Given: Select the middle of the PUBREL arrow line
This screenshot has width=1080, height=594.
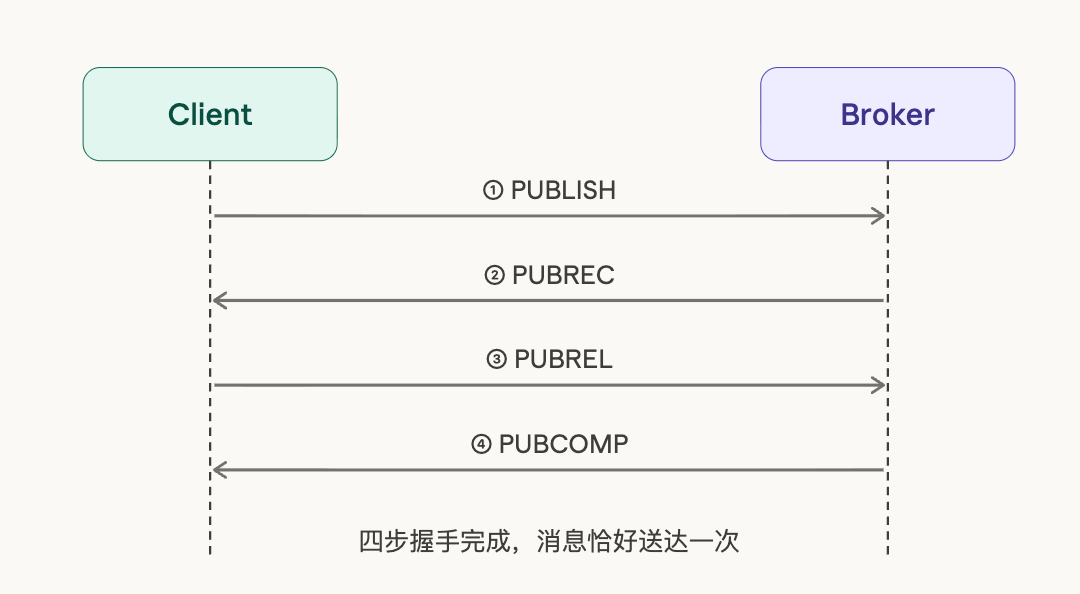Looking at the screenshot, I should tap(548, 385).
